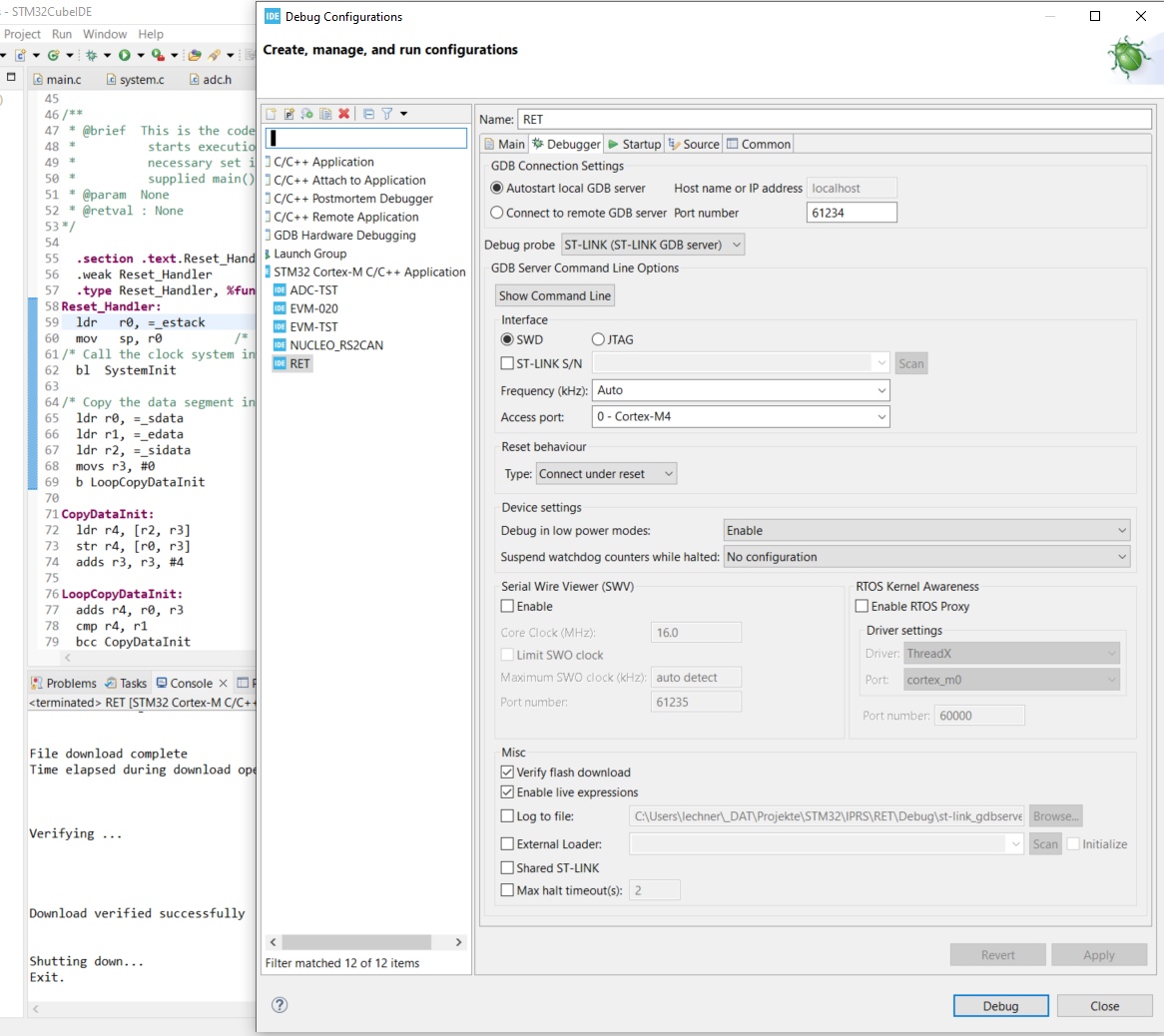1164x1036 pixels.
Task: Click Show Command Line button
Action: click(554, 296)
